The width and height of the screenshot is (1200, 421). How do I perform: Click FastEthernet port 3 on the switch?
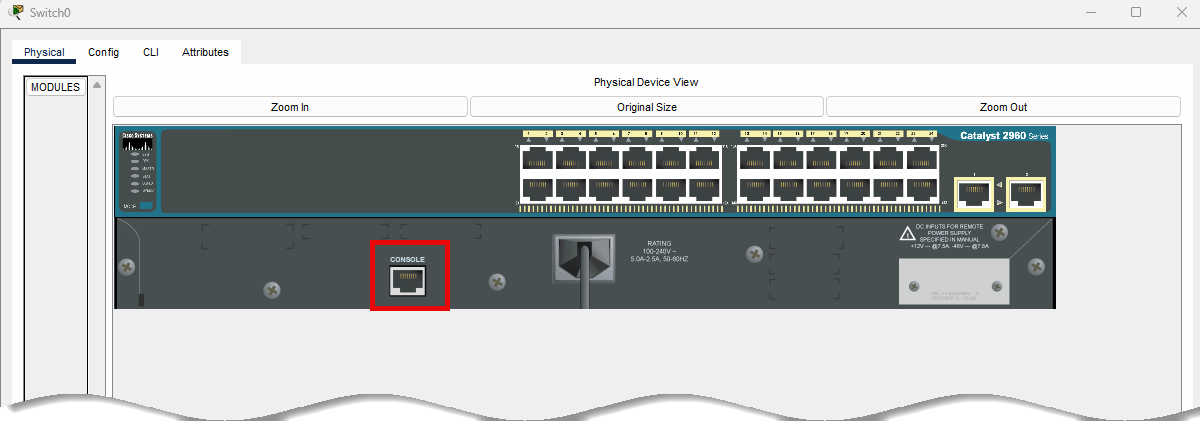tap(571, 159)
